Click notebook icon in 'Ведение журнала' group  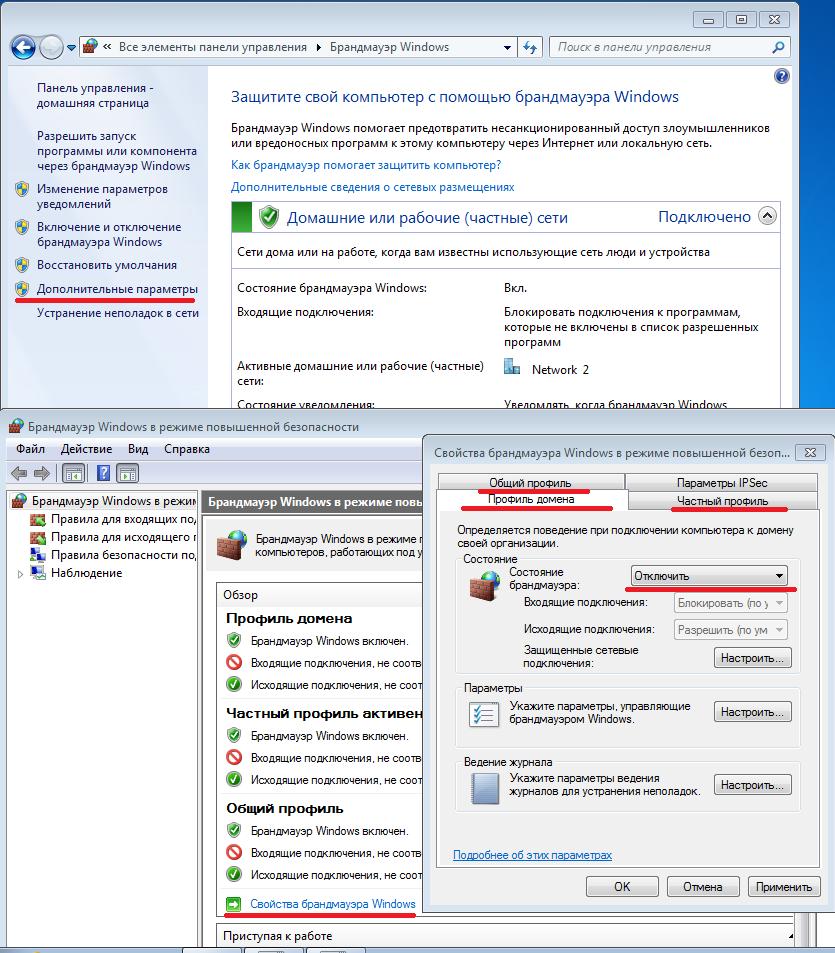pyautogui.click(x=484, y=788)
